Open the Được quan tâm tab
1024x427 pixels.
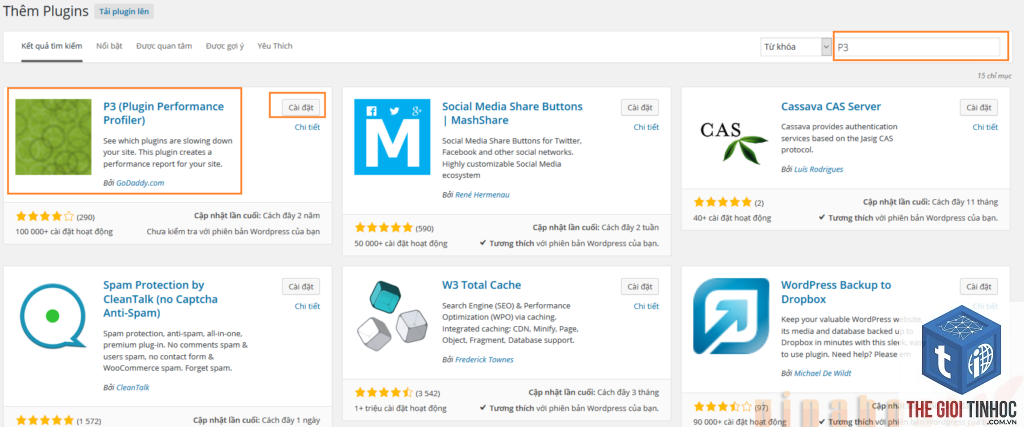click(x=164, y=46)
